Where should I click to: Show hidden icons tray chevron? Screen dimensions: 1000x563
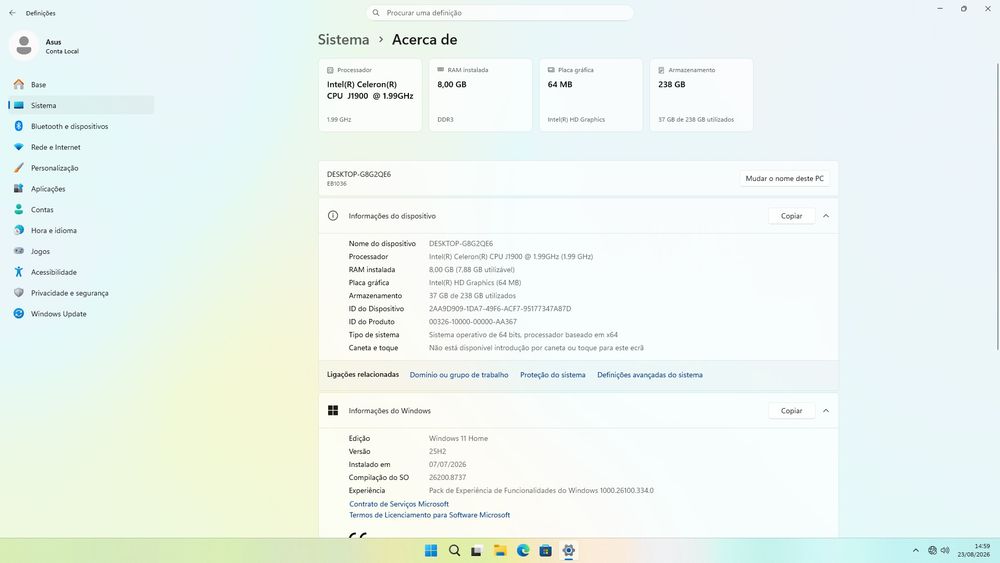[916, 550]
